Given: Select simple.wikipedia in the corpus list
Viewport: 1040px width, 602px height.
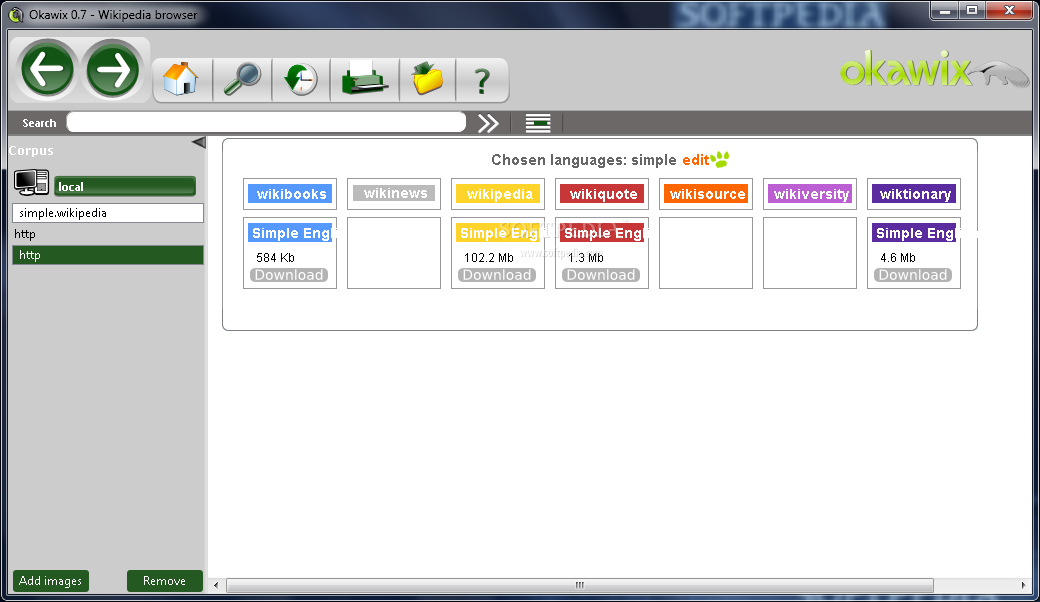Looking at the screenshot, I should (107, 213).
